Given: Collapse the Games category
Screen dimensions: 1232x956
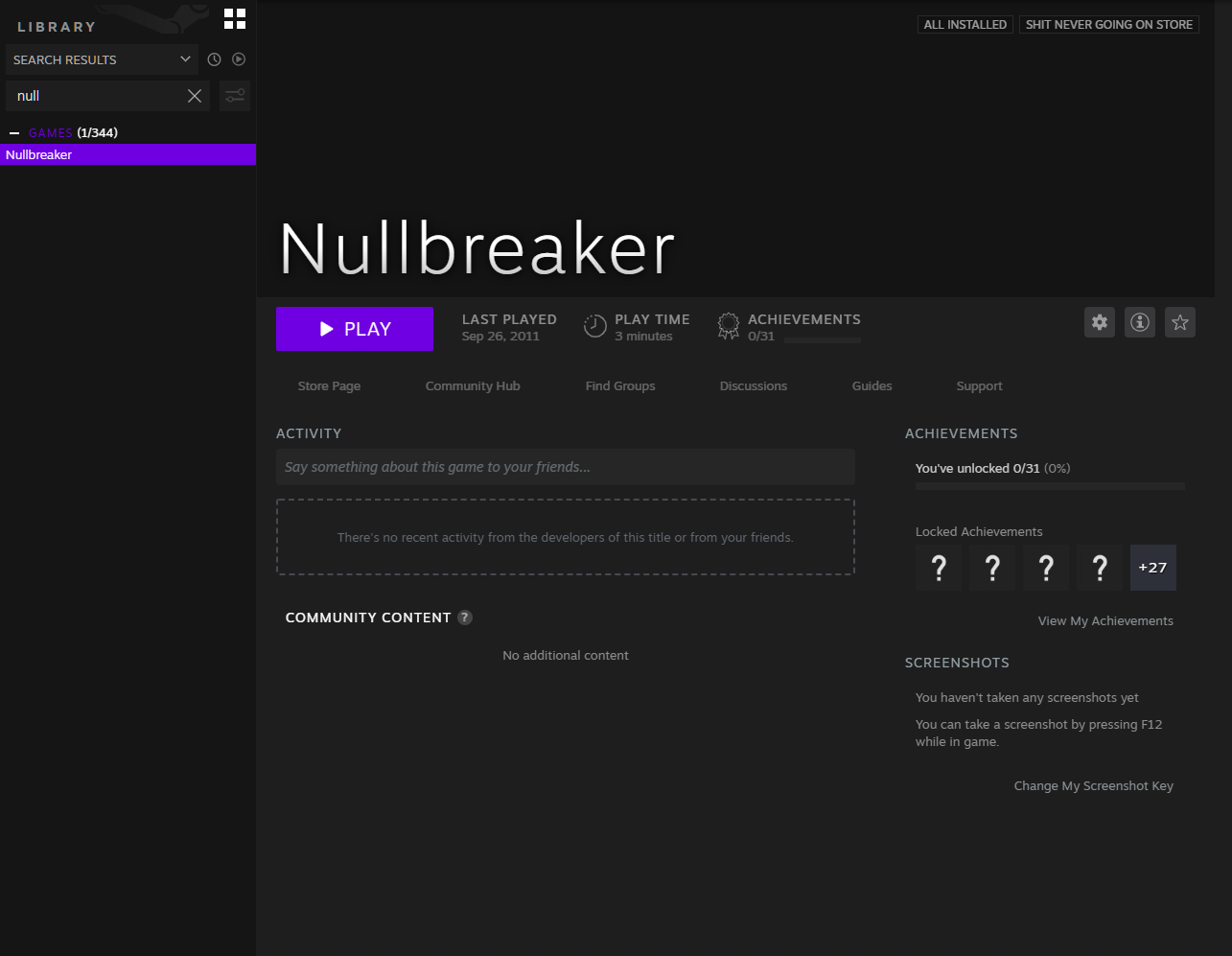Looking at the screenshot, I should 14,133.
